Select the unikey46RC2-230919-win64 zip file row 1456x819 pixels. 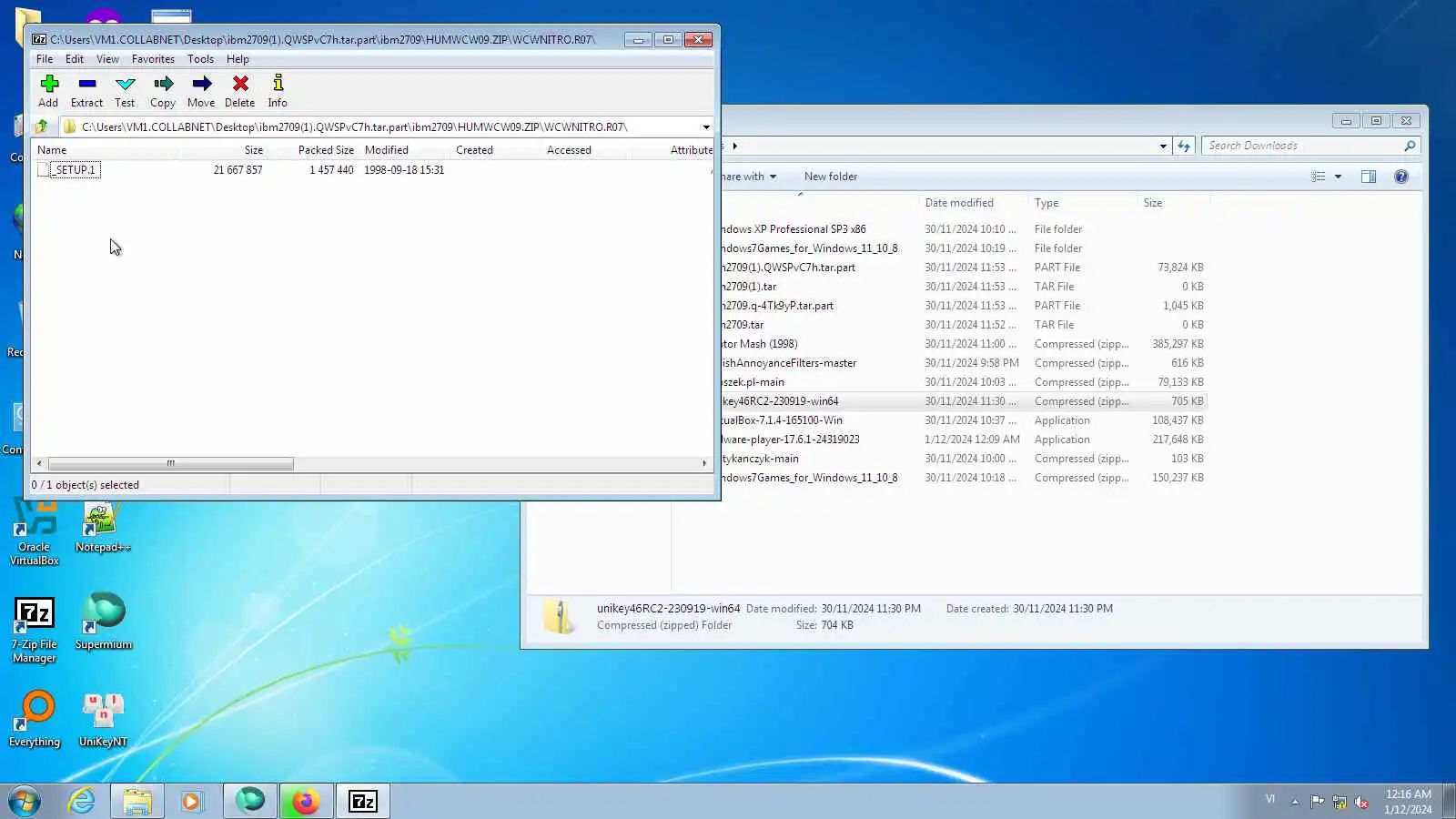click(x=963, y=401)
